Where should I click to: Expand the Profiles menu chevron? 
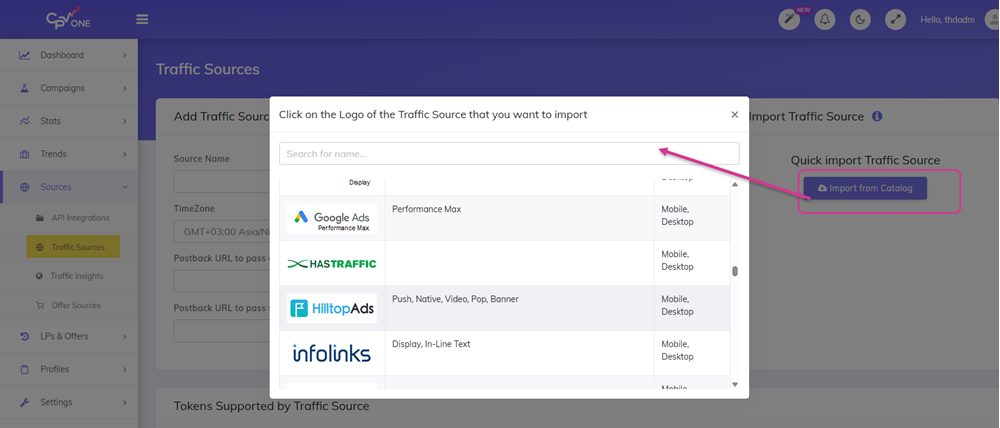pyautogui.click(x=125, y=369)
